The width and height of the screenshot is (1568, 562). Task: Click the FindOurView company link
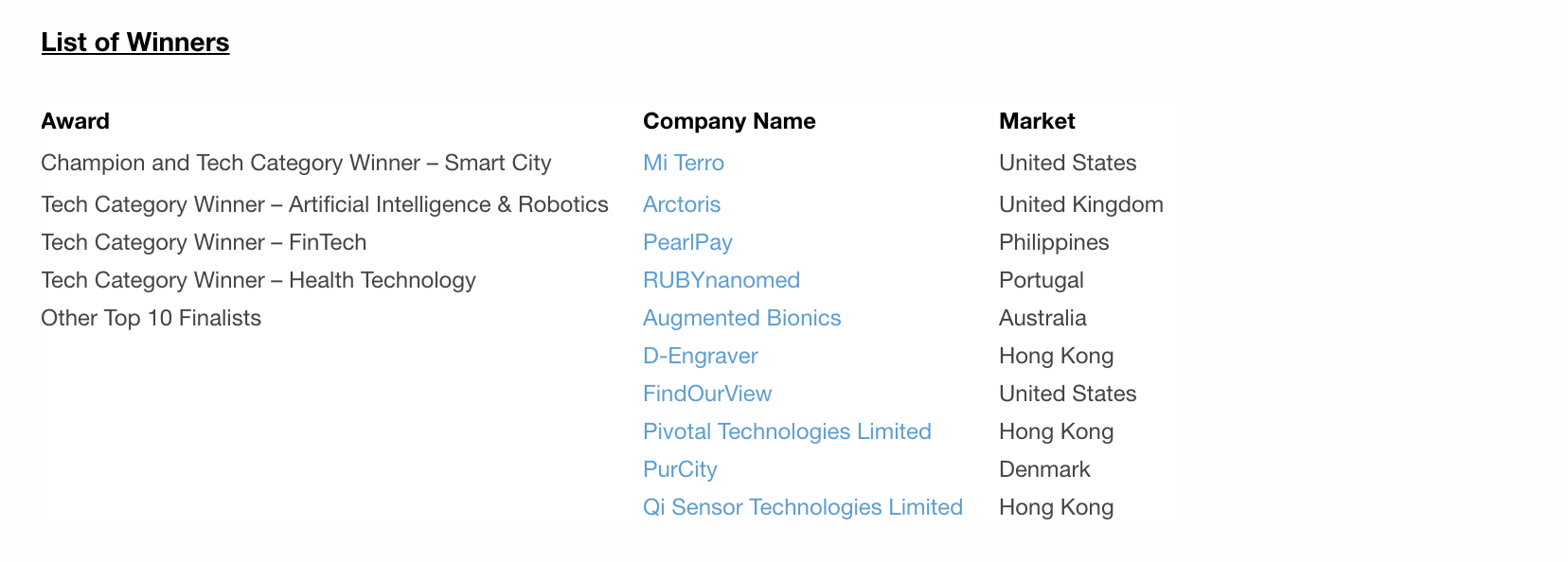[706, 394]
